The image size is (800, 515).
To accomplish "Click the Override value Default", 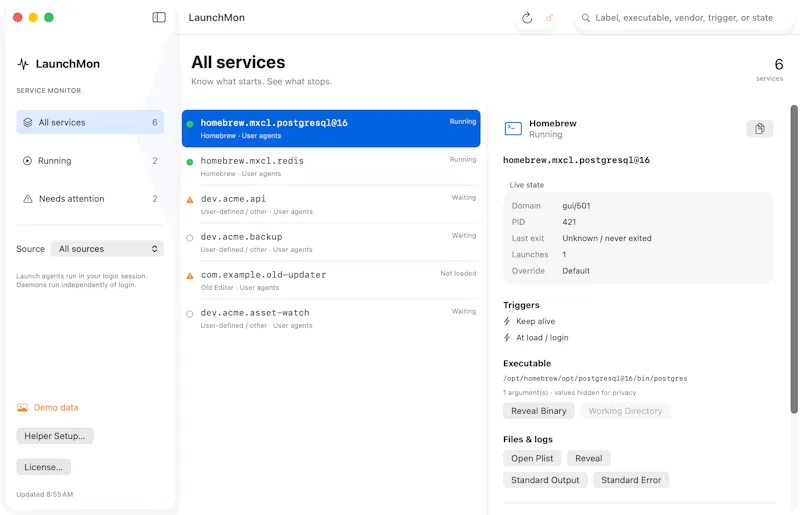I will 576,271.
